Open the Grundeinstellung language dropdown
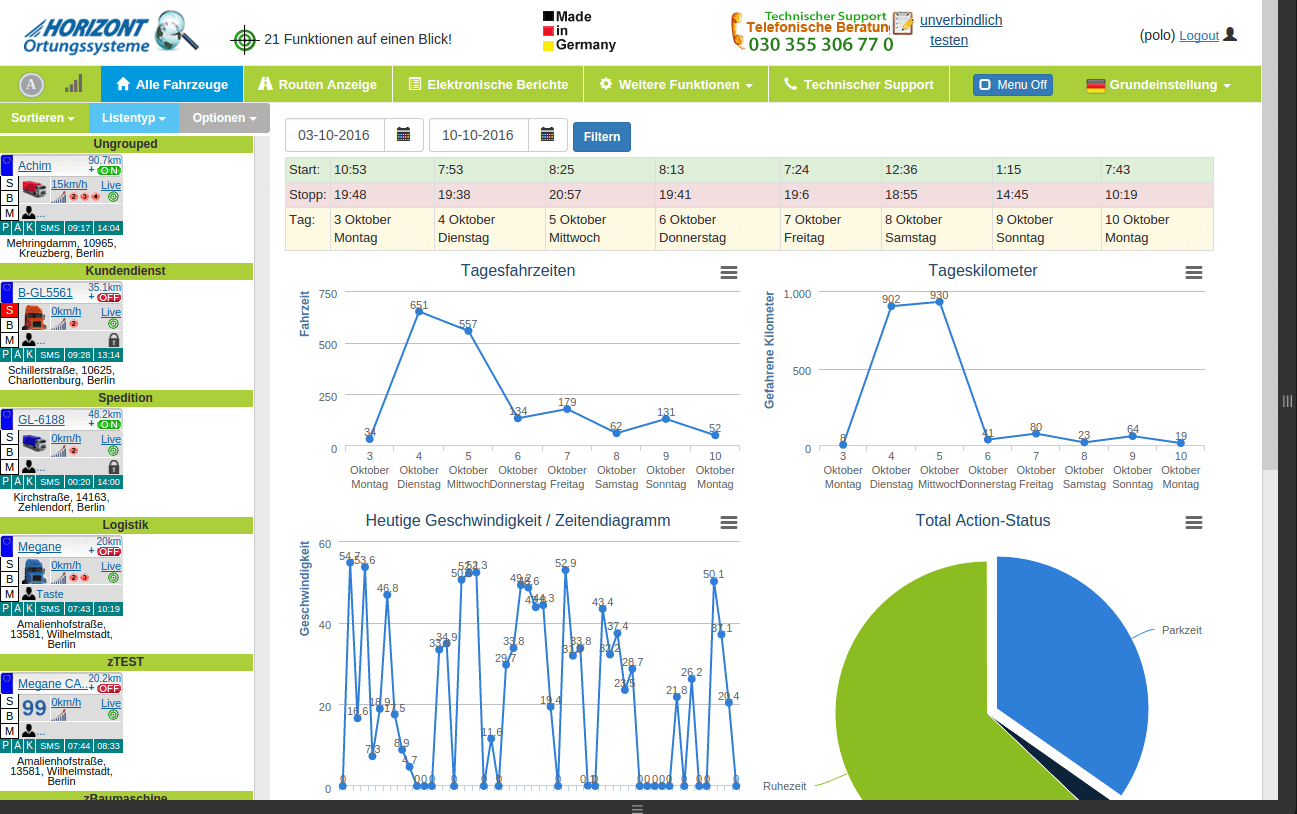This screenshot has height=814, width=1297. tap(1158, 85)
